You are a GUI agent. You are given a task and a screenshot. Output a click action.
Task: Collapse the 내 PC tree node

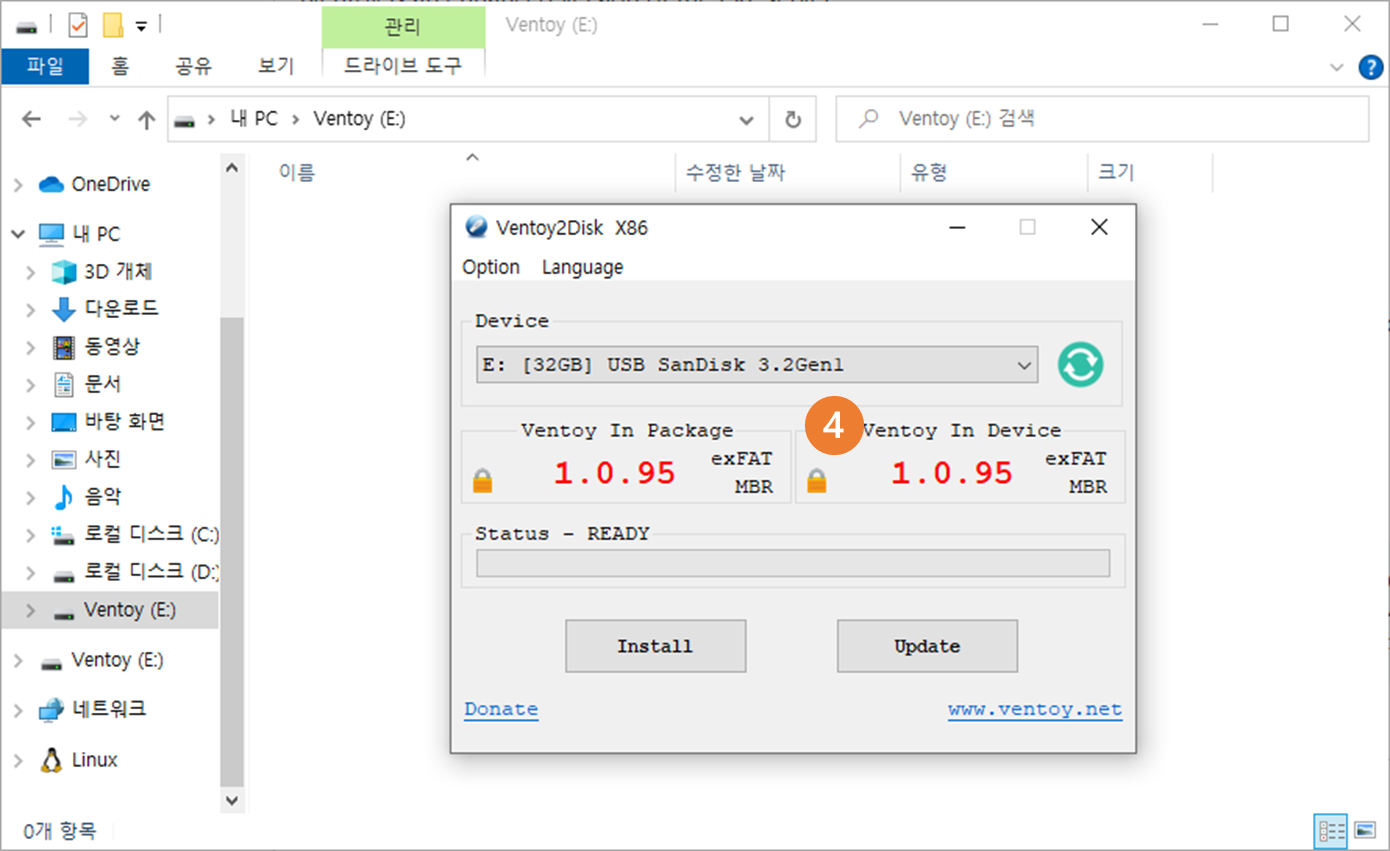pyautogui.click(x=18, y=234)
